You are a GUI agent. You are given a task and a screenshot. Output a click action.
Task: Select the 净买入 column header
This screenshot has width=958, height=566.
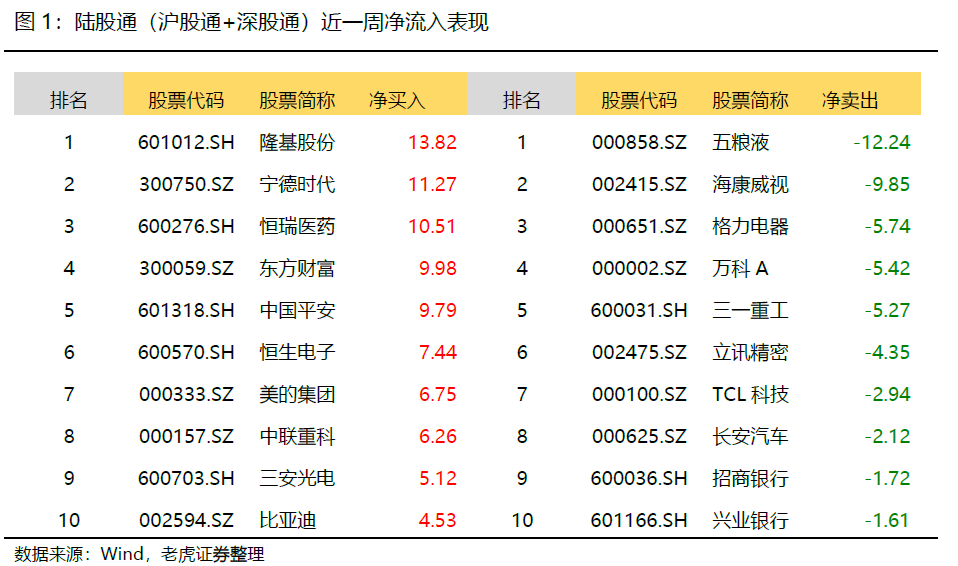point(397,100)
